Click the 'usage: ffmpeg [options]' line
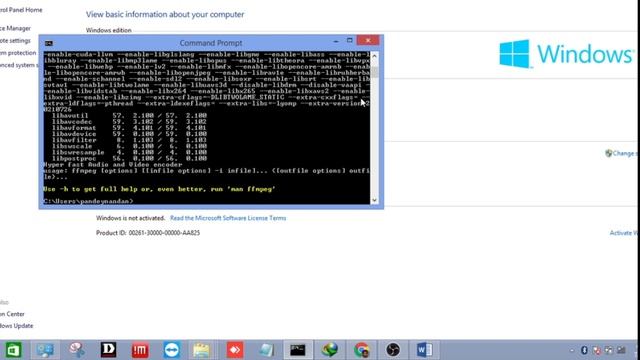 (x=207, y=171)
